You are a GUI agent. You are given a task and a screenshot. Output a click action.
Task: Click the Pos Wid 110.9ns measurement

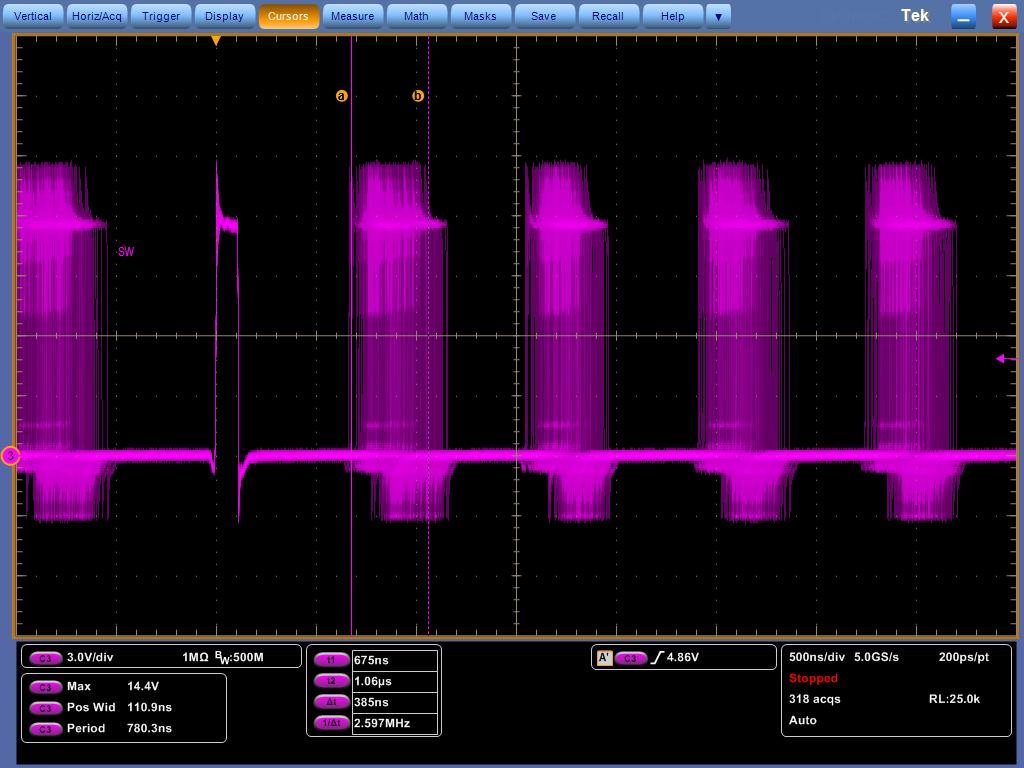point(120,707)
